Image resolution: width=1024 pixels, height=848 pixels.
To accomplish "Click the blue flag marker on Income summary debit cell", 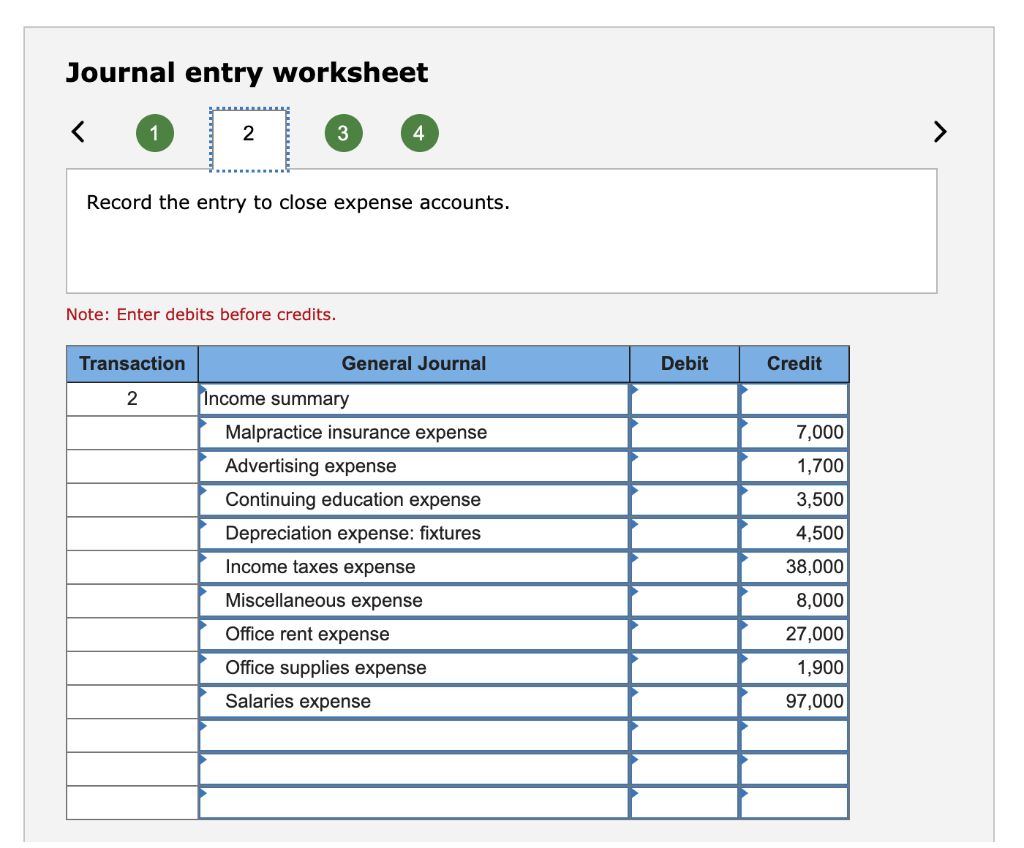I will tap(633, 392).
